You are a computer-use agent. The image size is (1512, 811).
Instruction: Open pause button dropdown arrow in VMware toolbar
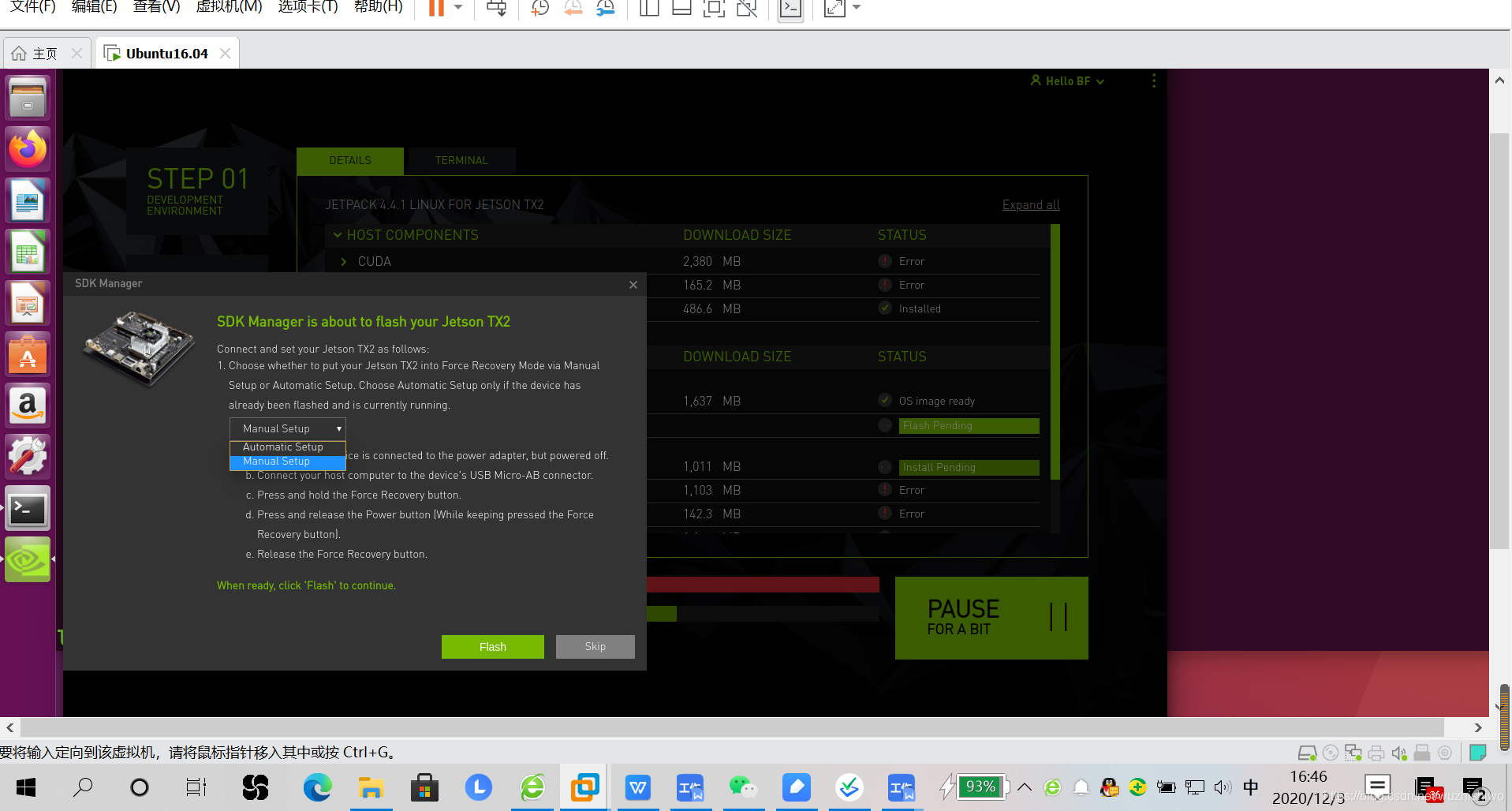coord(458,8)
